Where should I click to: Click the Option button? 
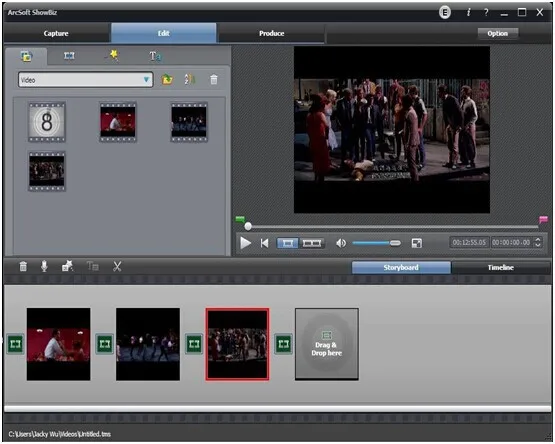point(498,33)
